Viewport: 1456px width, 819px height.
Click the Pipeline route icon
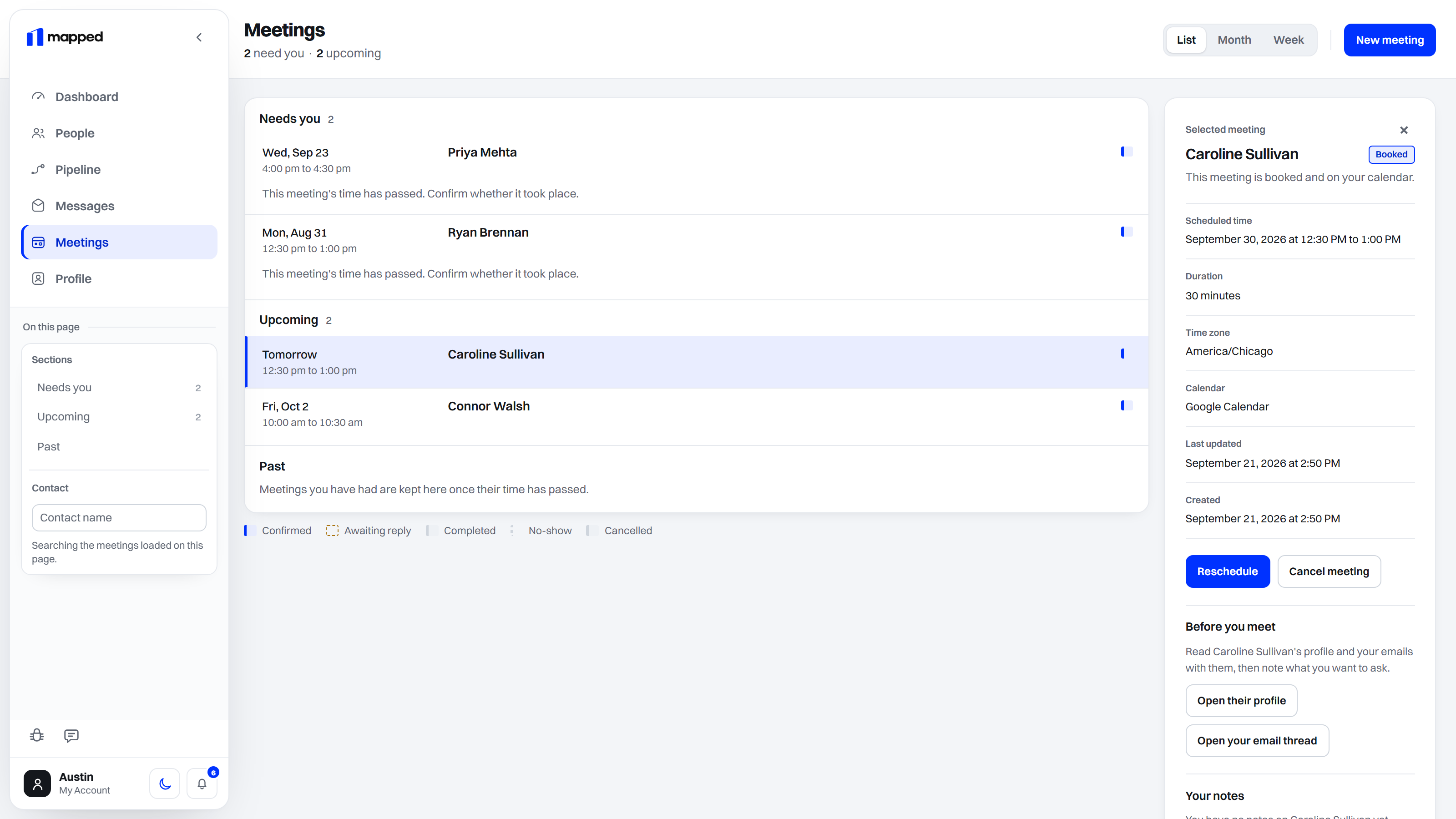click(x=38, y=170)
